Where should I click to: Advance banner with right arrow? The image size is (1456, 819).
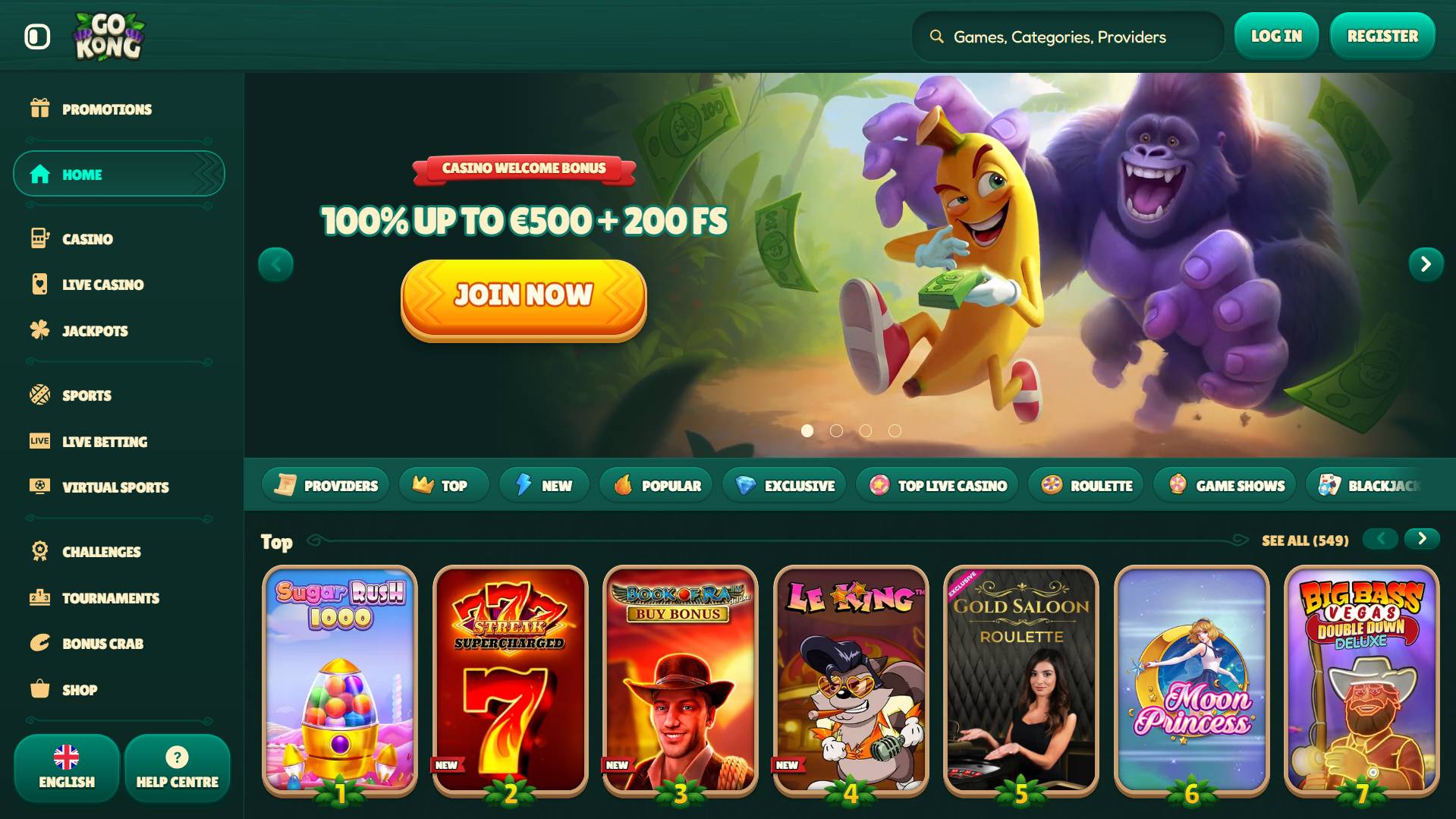point(1426,264)
